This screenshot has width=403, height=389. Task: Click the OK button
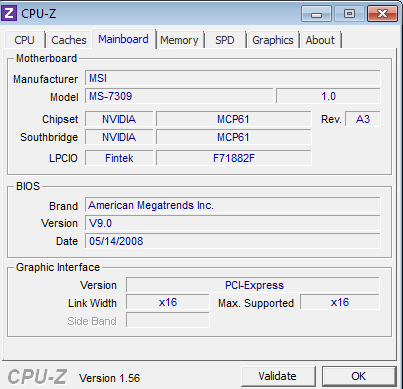click(x=359, y=376)
